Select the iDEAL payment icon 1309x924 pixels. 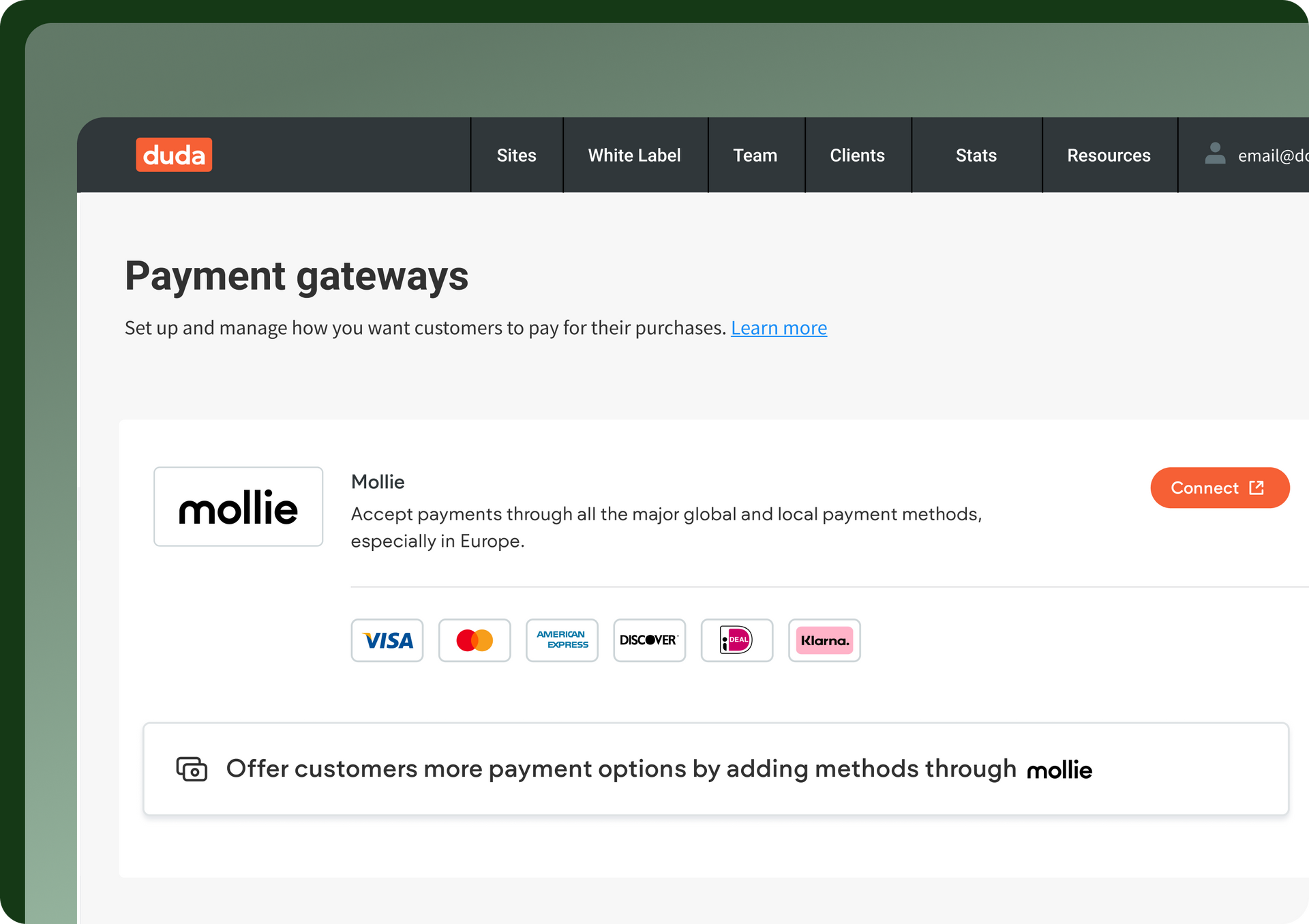point(736,640)
